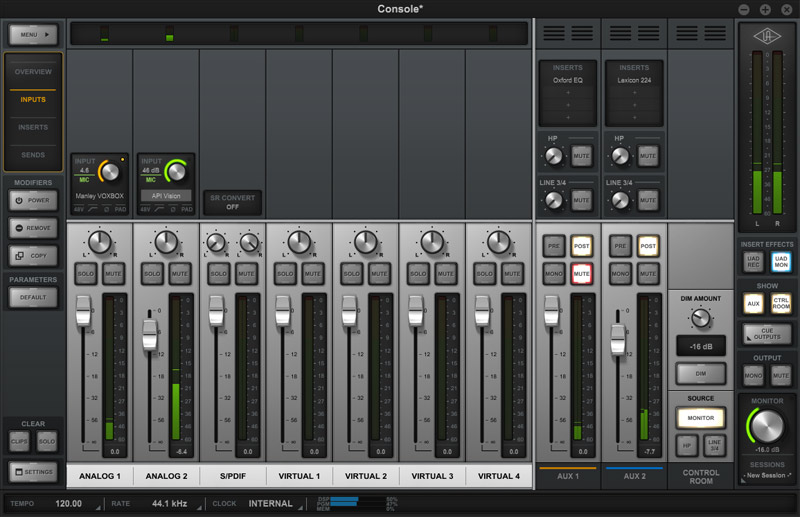Mute the S/PDIF channel
The width and height of the screenshot is (800, 517).
pos(246,274)
